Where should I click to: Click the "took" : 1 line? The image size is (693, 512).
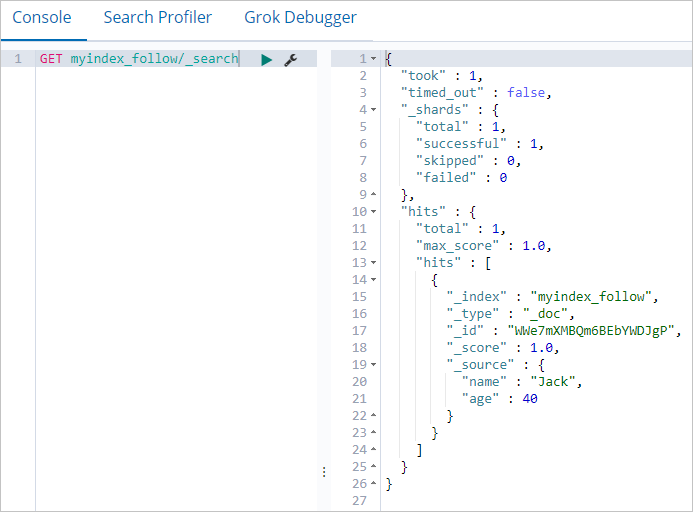pos(442,76)
